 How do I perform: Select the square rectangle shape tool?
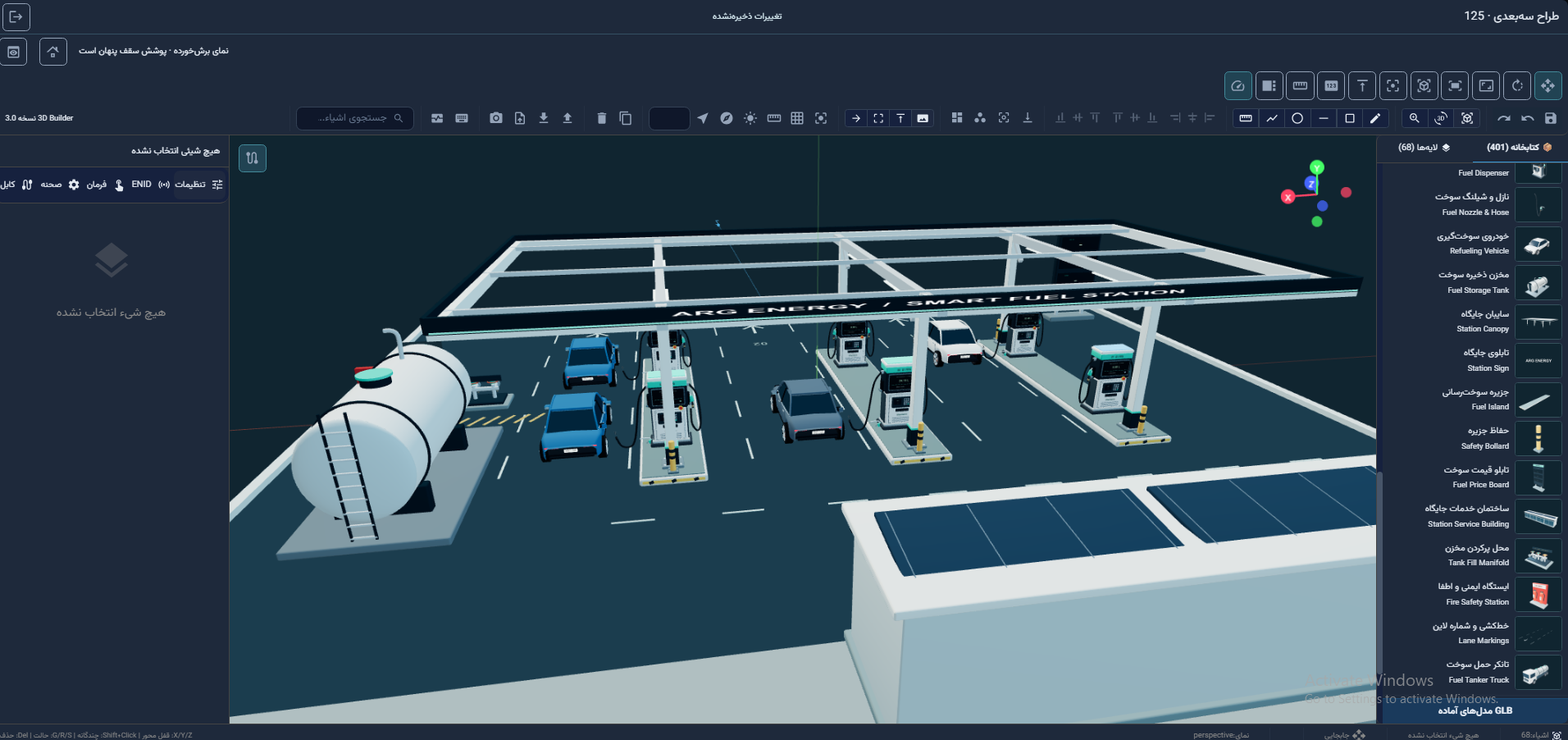pyautogui.click(x=1350, y=118)
